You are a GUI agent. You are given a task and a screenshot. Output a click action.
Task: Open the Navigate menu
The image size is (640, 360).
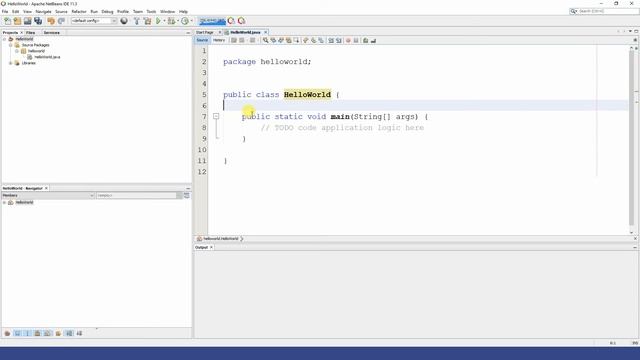click(x=43, y=11)
